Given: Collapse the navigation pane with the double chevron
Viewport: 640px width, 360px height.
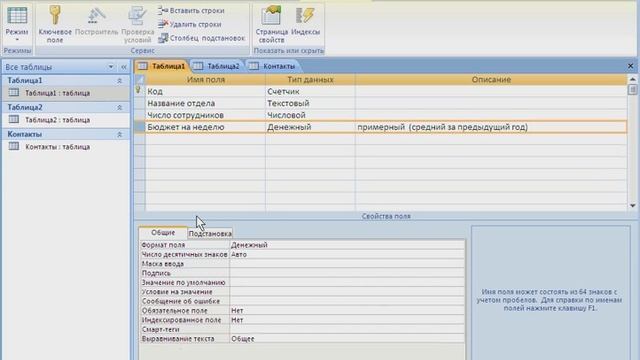Looking at the screenshot, I should pyautogui.click(x=124, y=67).
